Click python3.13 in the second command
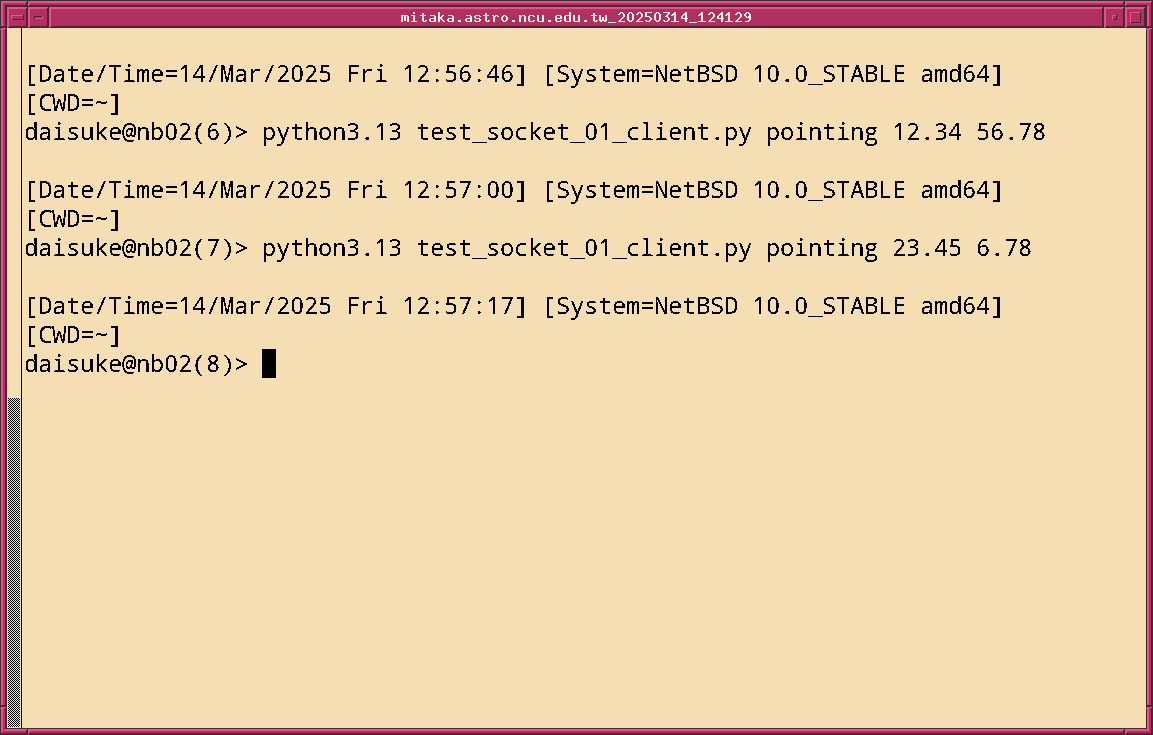The image size is (1153, 735). tap(332, 248)
